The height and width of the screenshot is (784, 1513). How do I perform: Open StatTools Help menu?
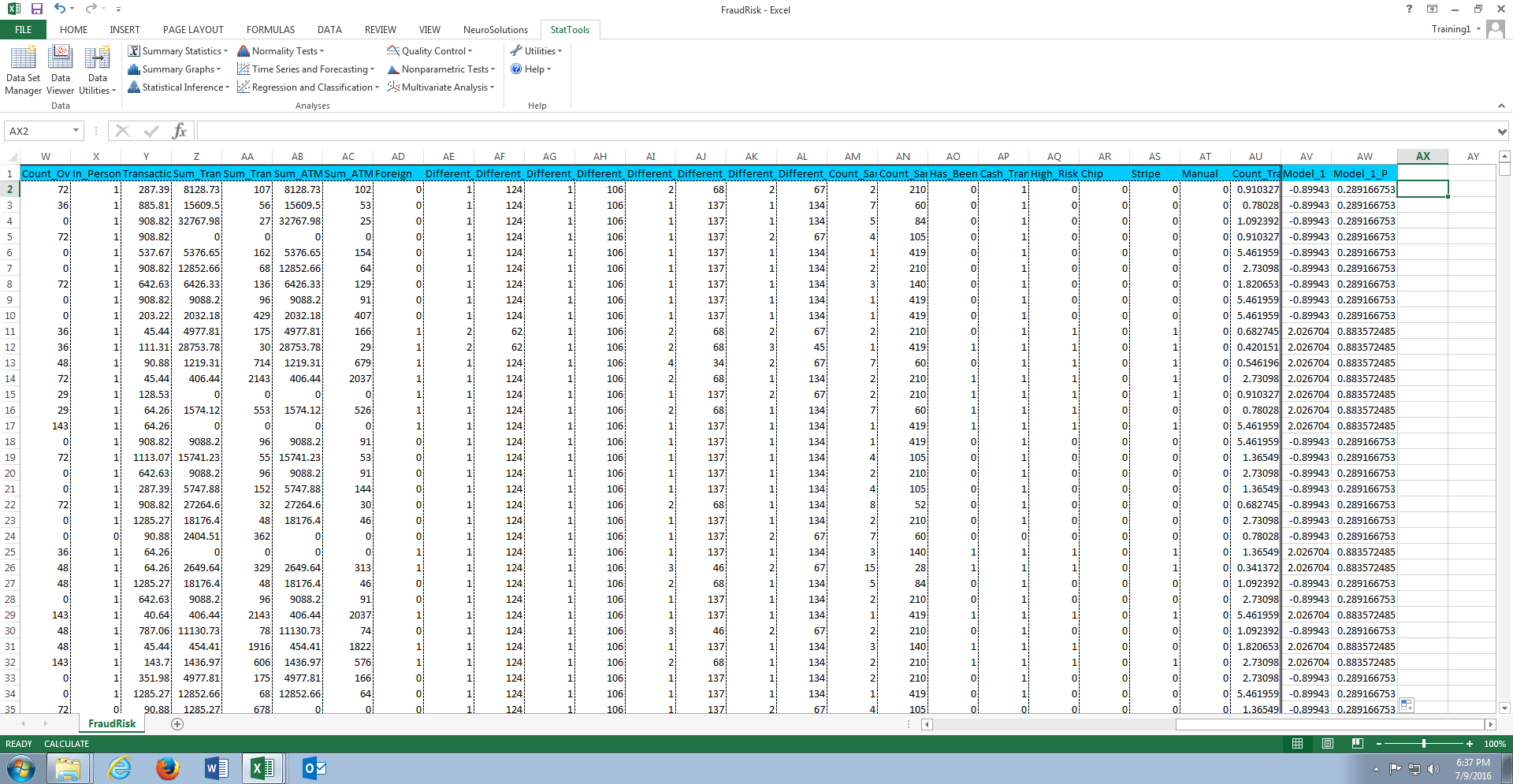pyautogui.click(x=530, y=69)
